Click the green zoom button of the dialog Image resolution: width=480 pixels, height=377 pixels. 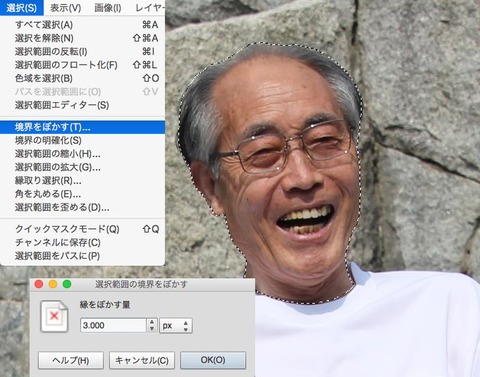(67, 284)
